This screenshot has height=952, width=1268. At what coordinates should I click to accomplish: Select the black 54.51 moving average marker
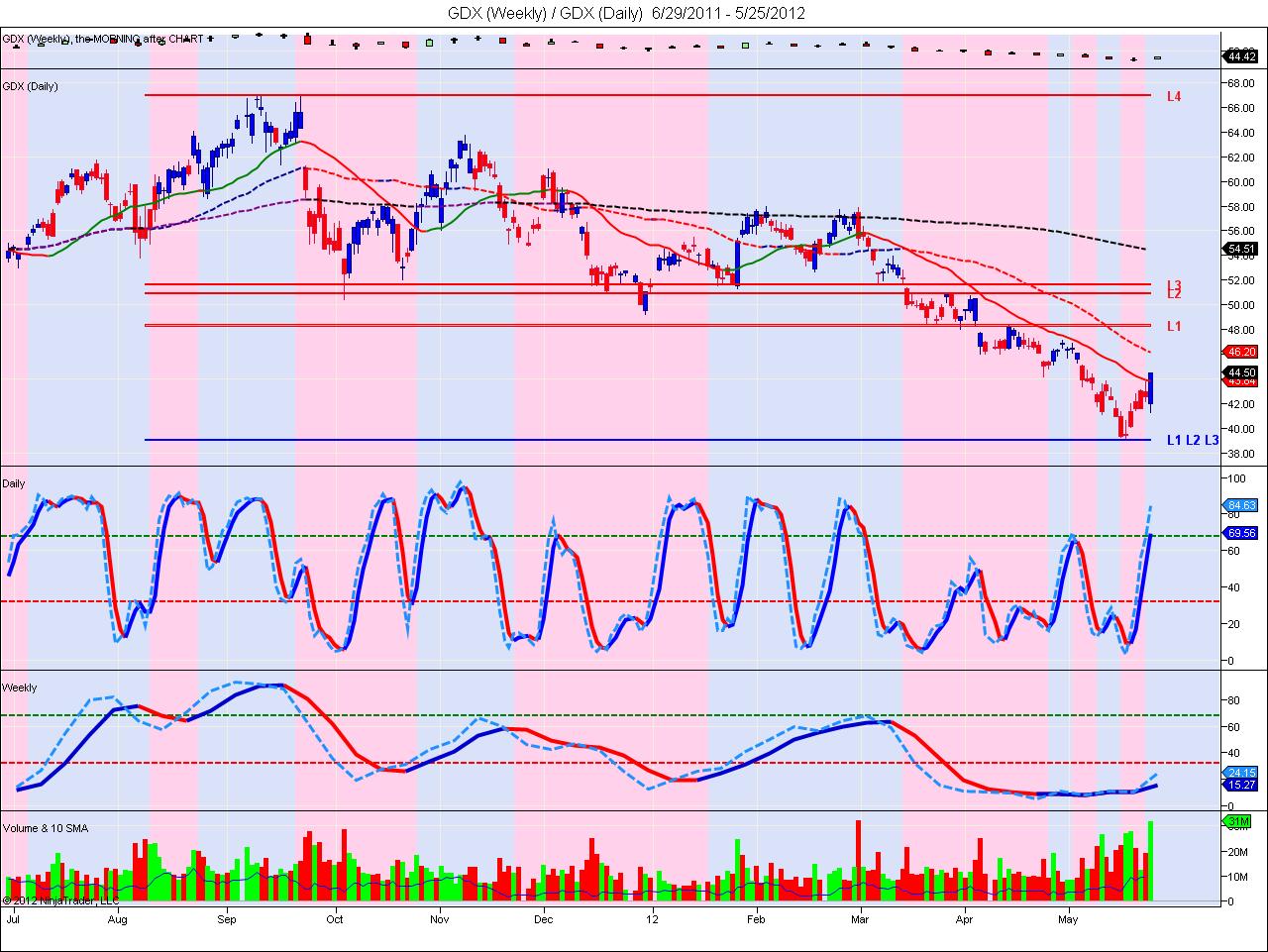1240,250
